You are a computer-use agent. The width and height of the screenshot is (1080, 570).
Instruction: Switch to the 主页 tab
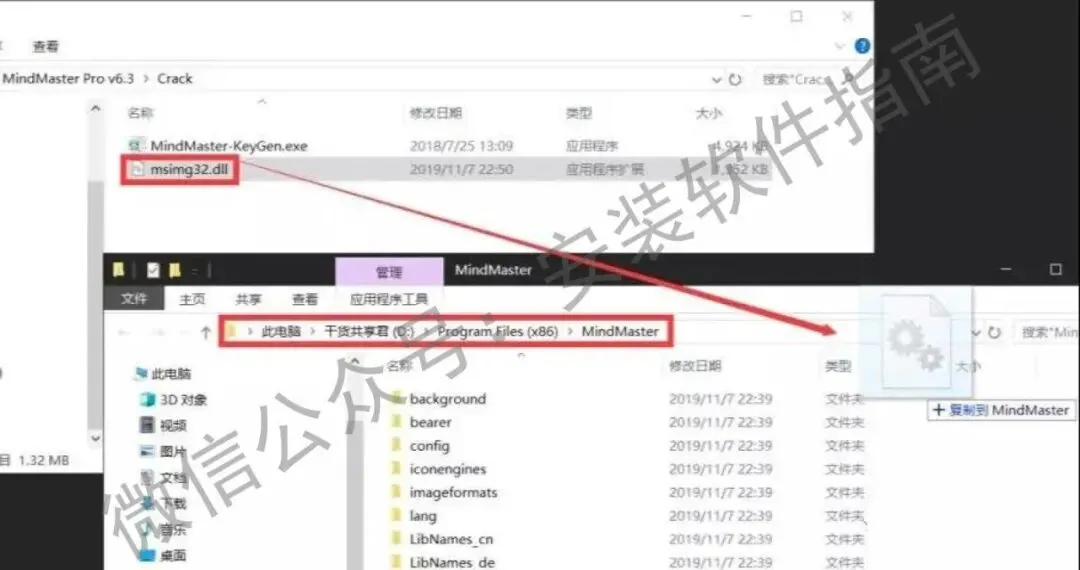point(192,299)
